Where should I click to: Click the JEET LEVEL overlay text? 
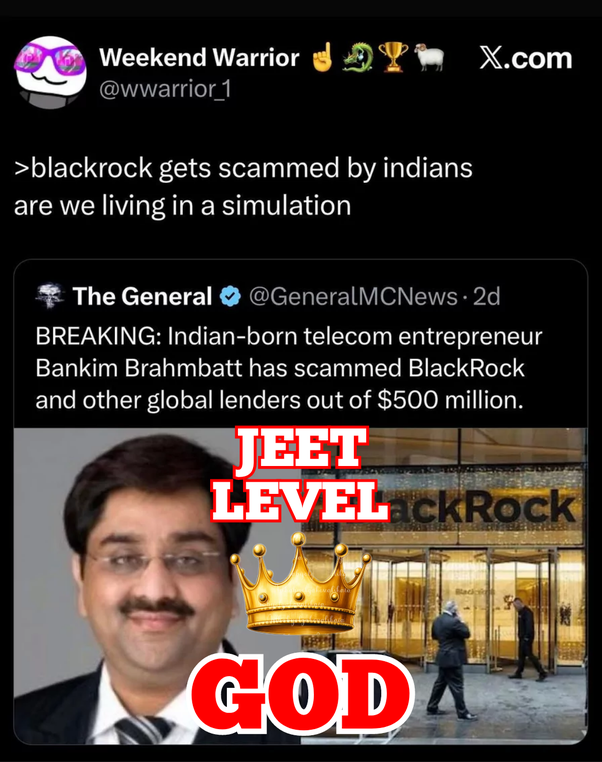coord(300,475)
